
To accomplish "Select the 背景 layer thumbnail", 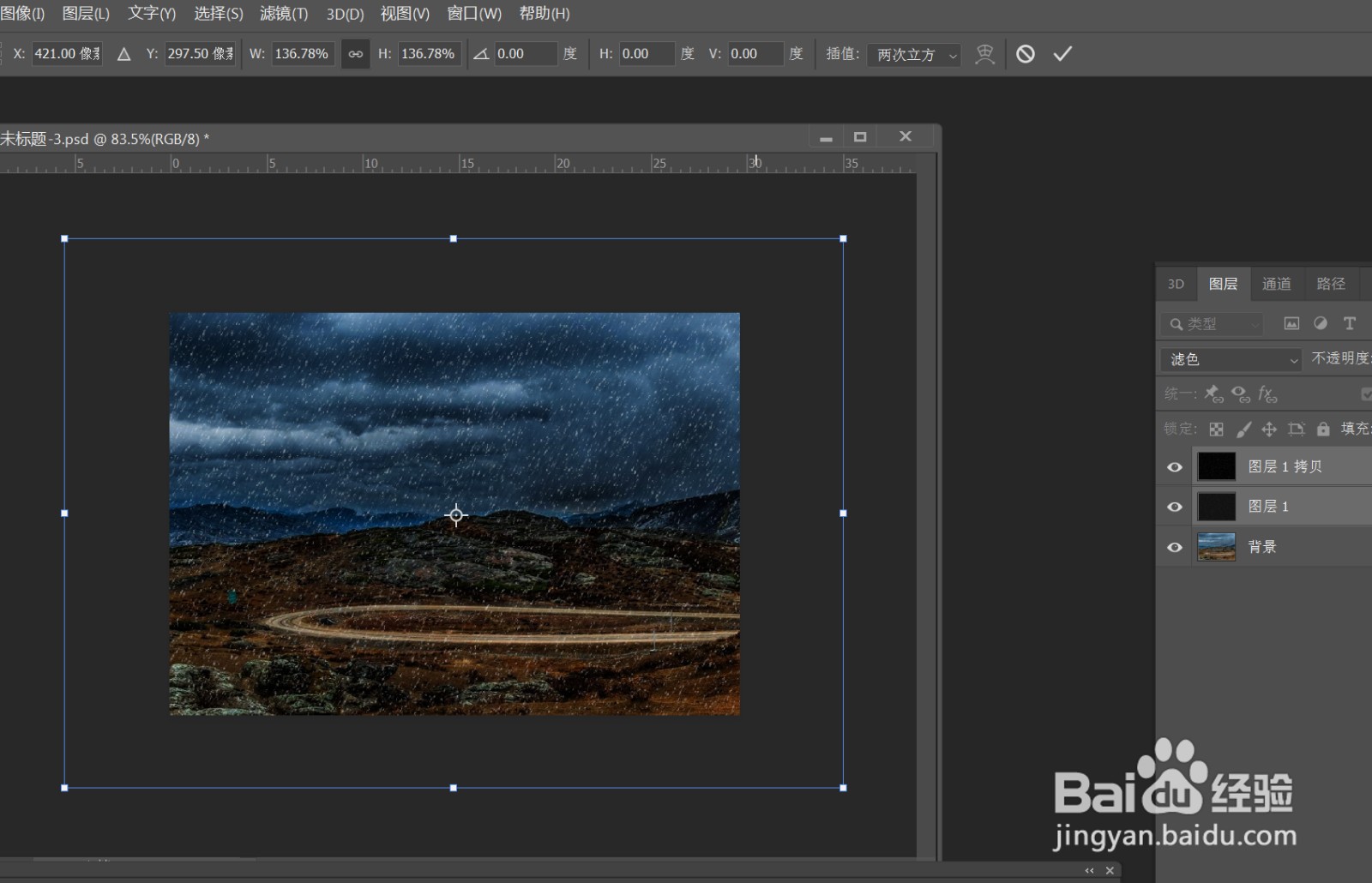I will tap(1216, 547).
